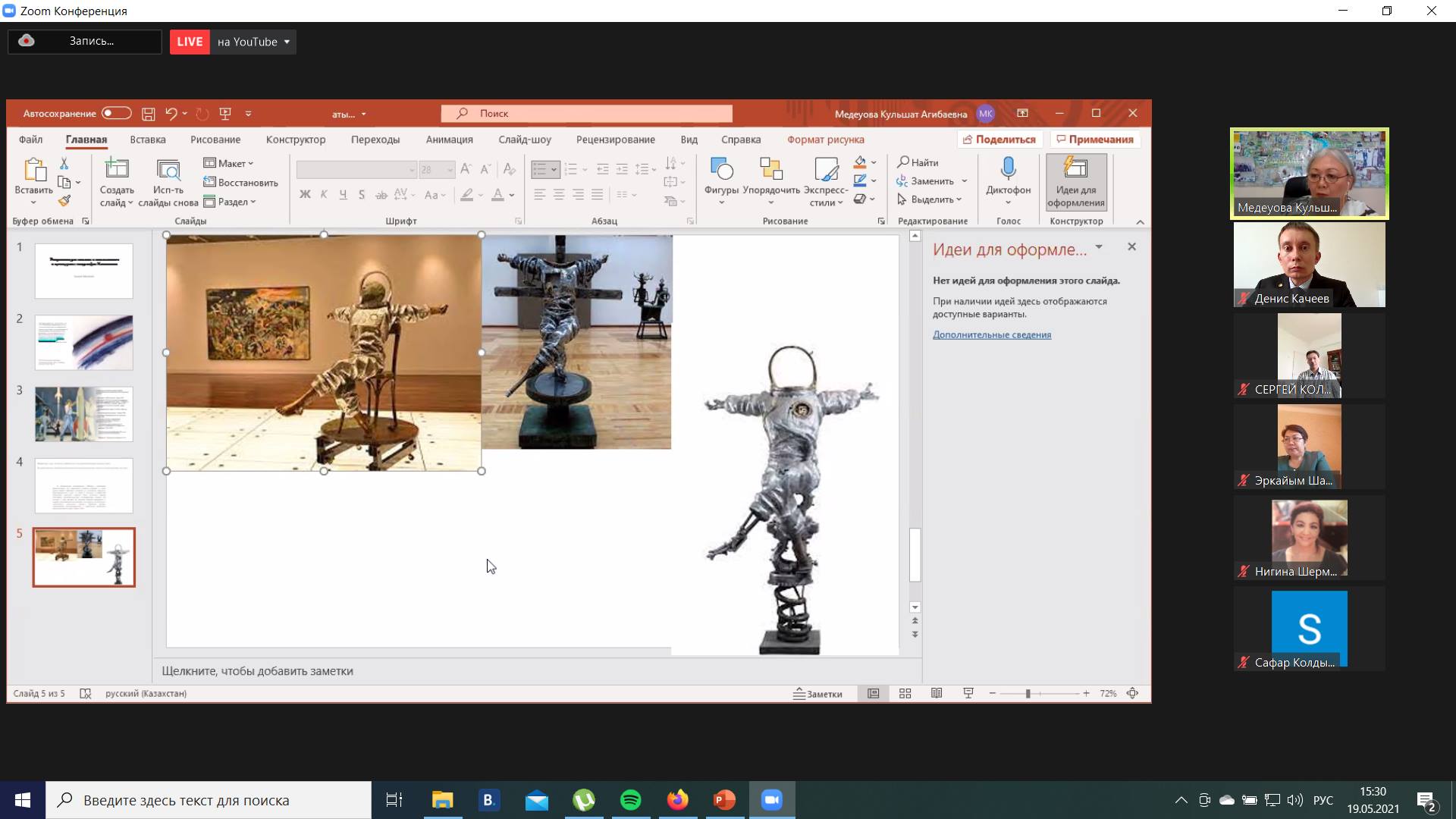Open the Файл menu tab
This screenshot has height=819, width=1456.
coord(30,140)
